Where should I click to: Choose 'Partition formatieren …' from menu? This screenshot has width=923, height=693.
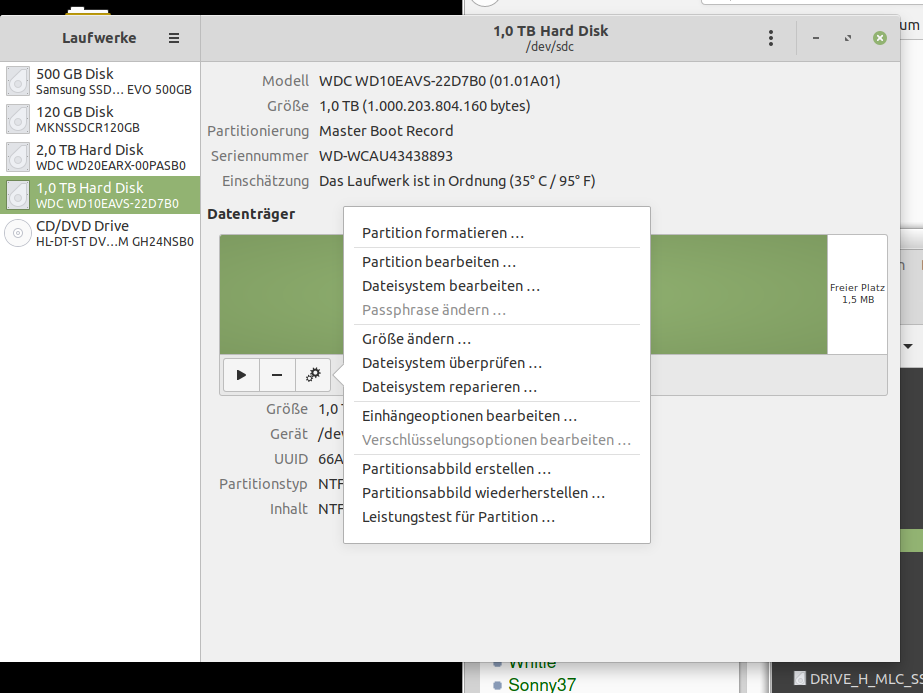443,233
